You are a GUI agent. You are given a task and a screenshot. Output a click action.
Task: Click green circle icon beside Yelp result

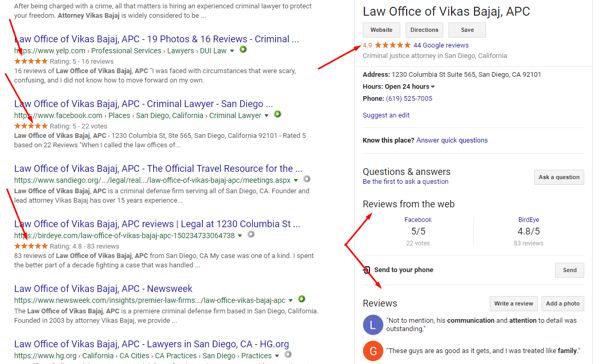243,49
